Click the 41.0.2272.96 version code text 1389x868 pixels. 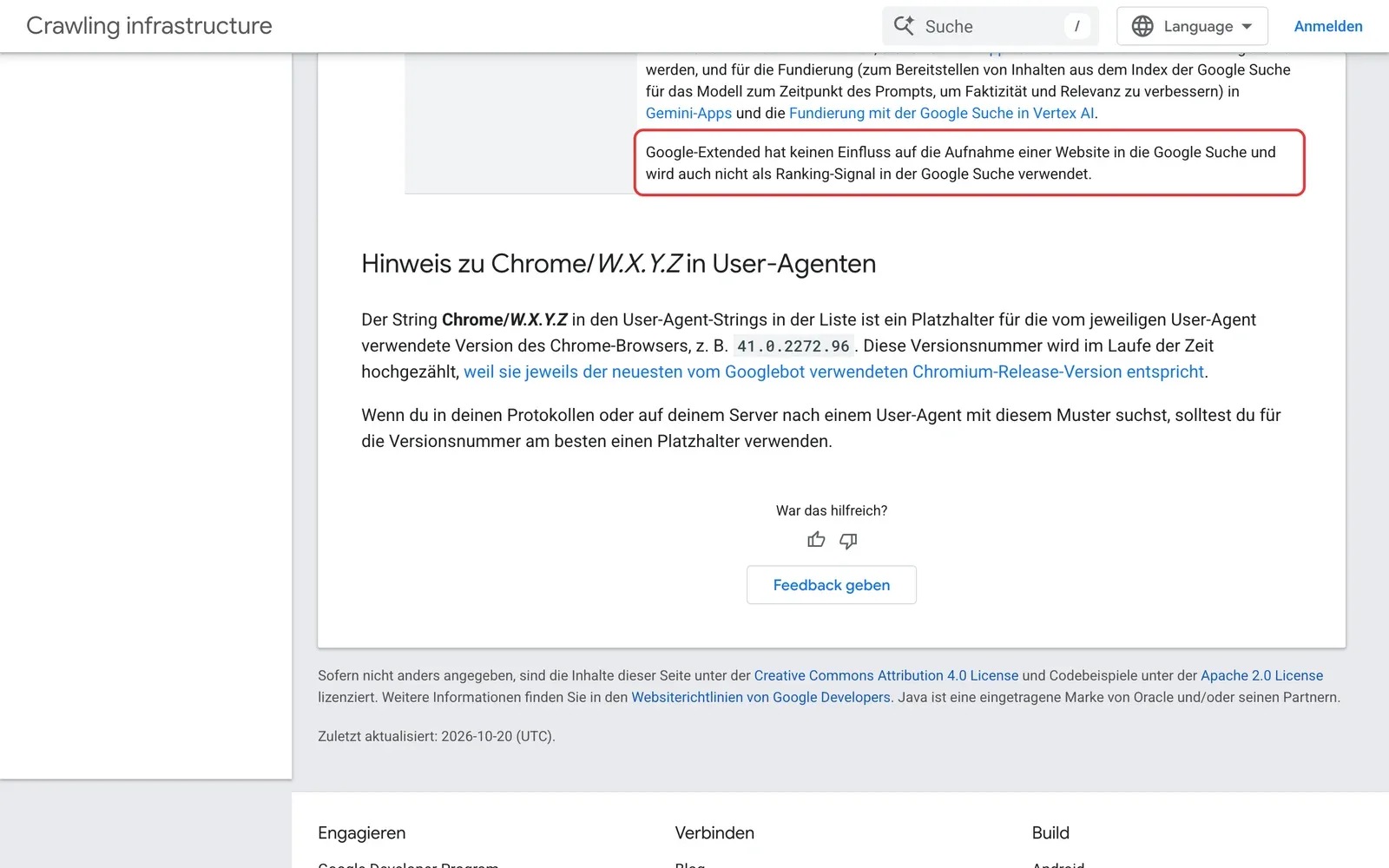coord(793,346)
